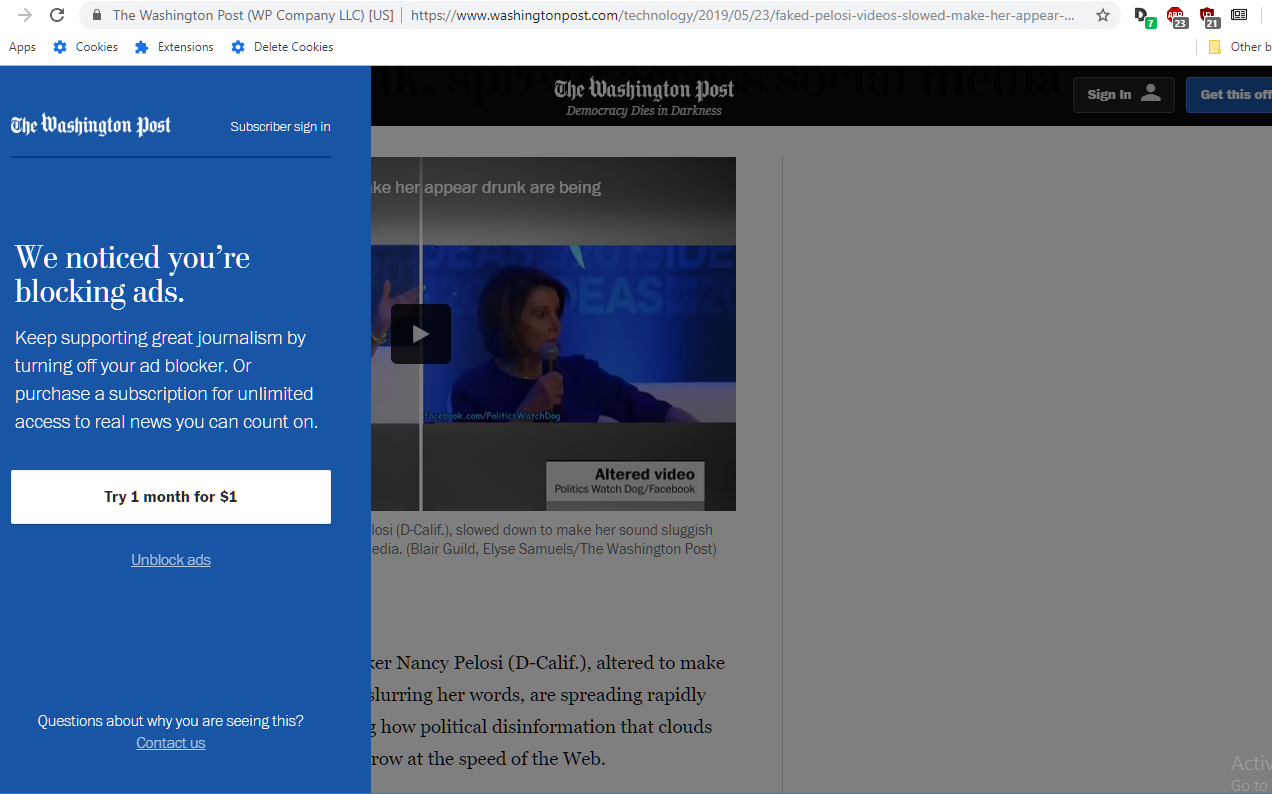Open the extension icon with green 7 badge

pyautogui.click(x=1143, y=16)
